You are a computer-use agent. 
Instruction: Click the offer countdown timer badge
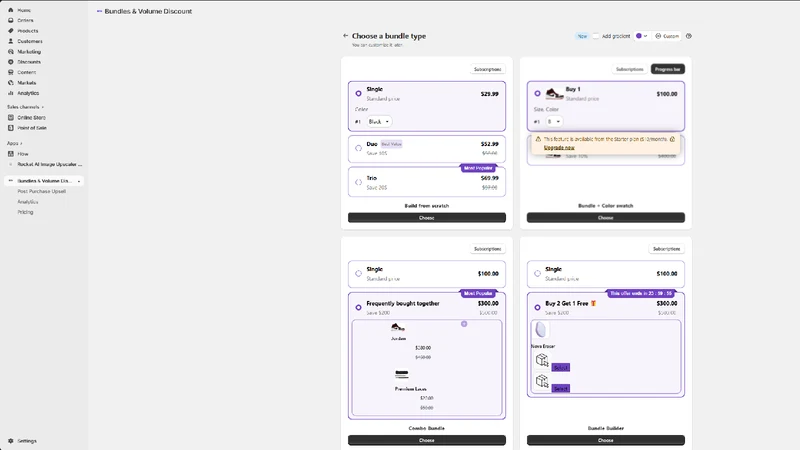(640, 293)
